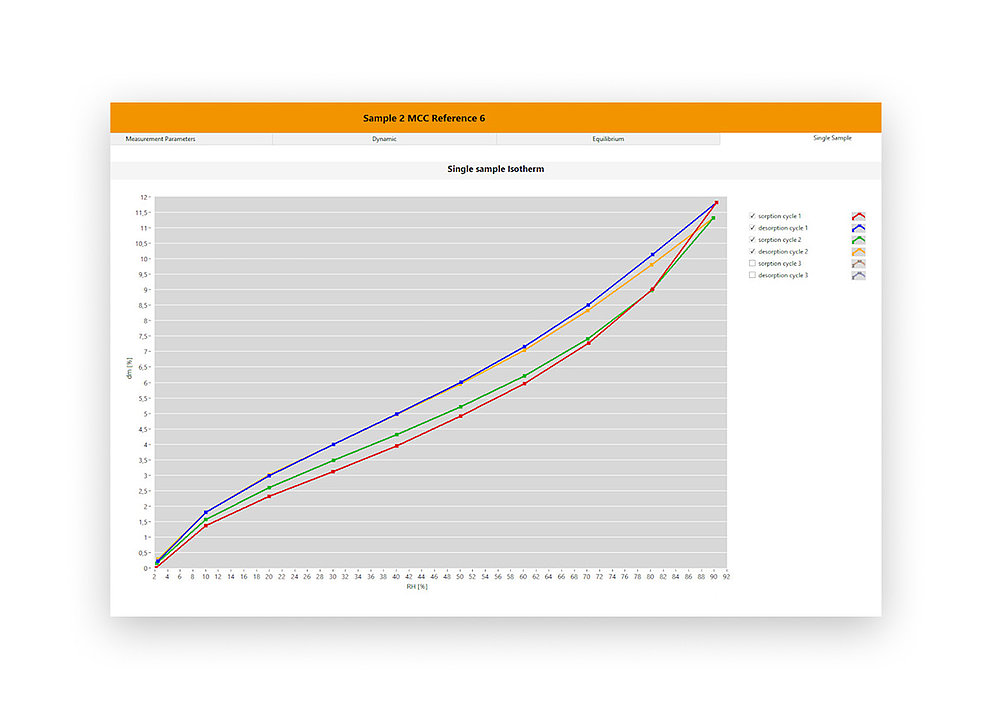Enable the desorption cycle 3 checkbox

point(752,275)
